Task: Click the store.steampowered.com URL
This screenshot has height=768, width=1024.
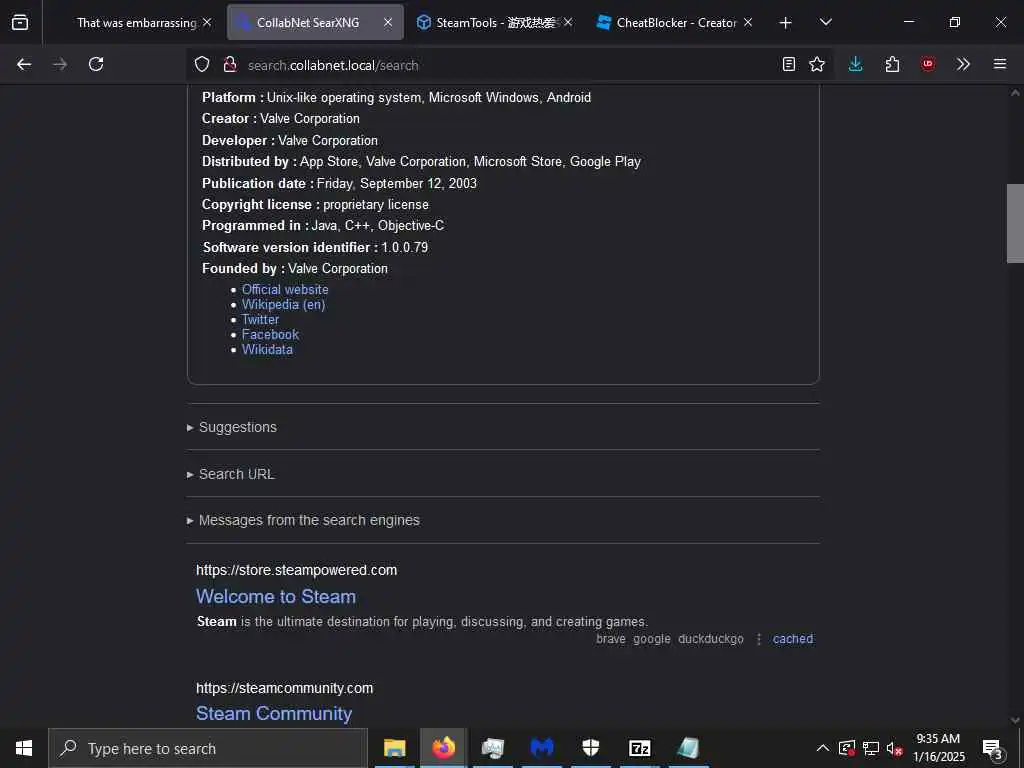Action: 296,570
